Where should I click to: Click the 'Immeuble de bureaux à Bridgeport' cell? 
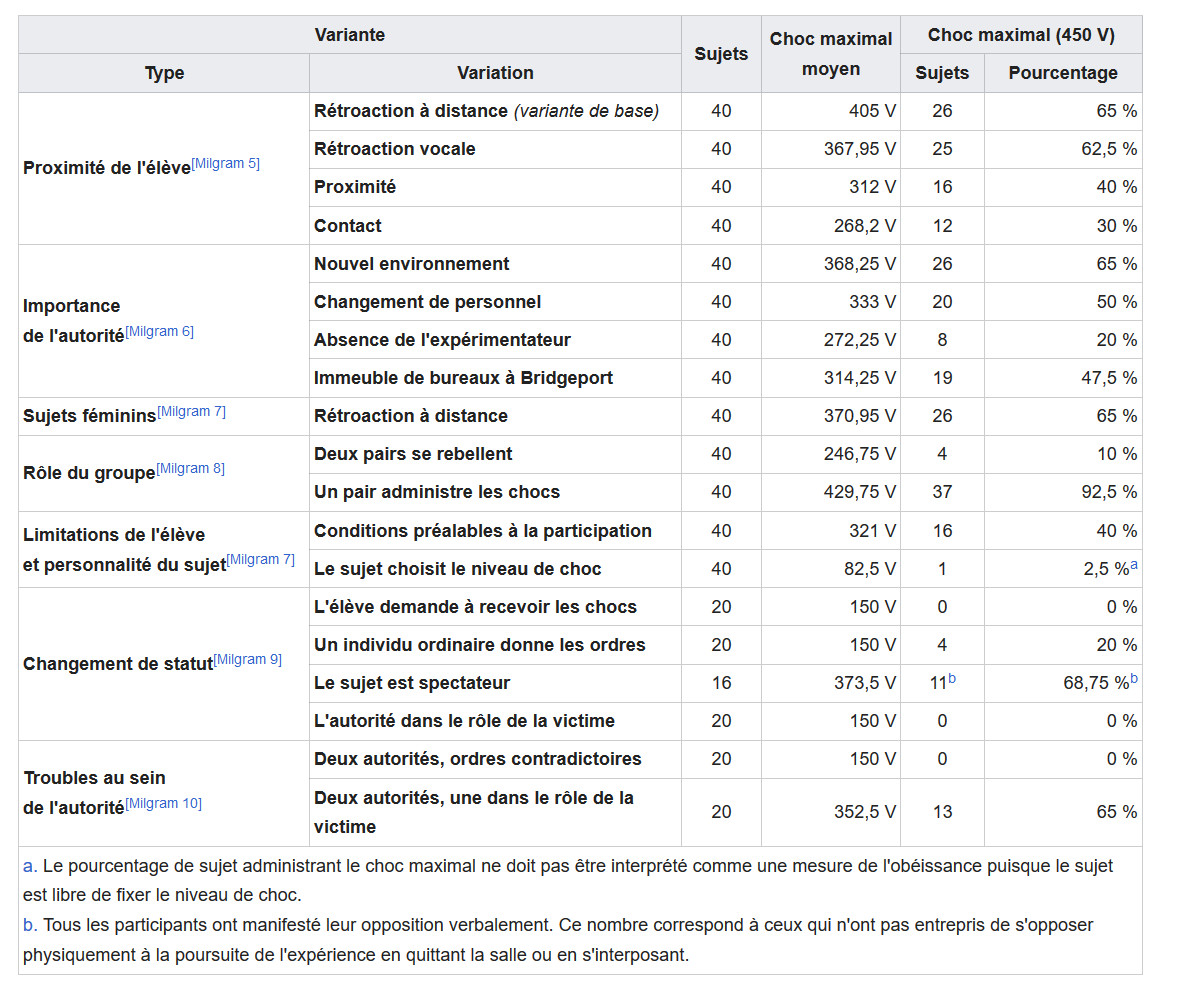point(463,378)
